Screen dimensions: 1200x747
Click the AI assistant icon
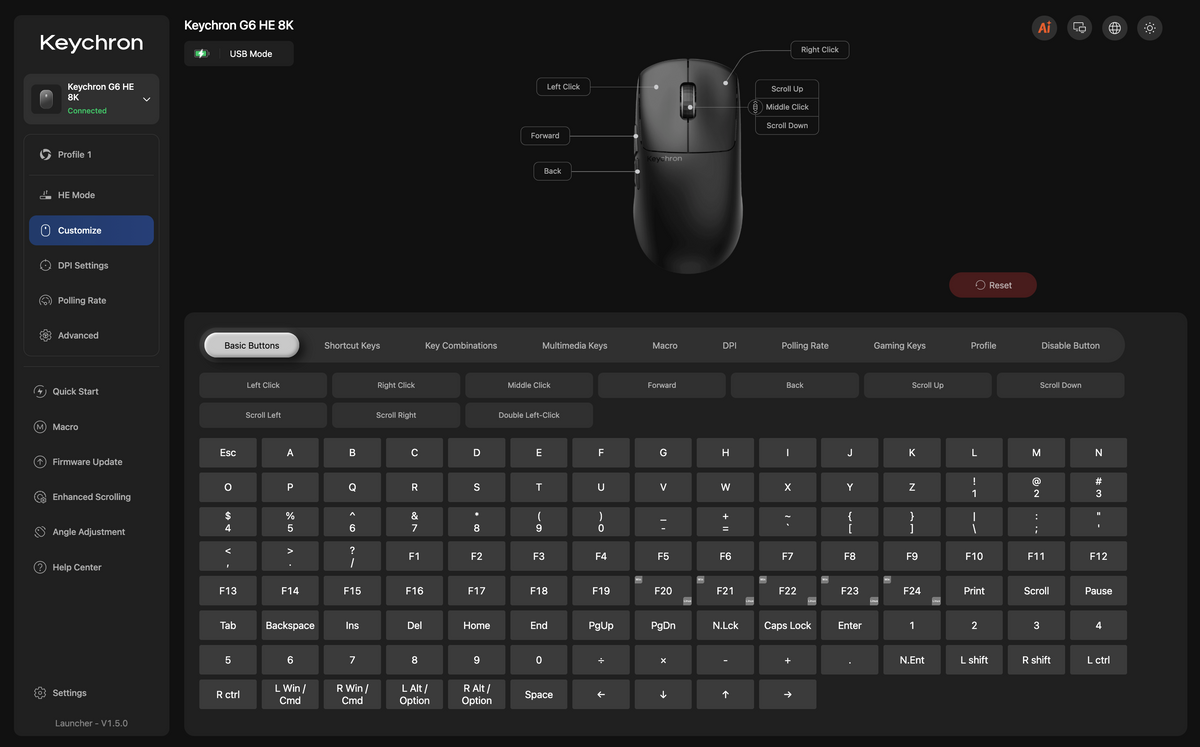(x=1044, y=28)
